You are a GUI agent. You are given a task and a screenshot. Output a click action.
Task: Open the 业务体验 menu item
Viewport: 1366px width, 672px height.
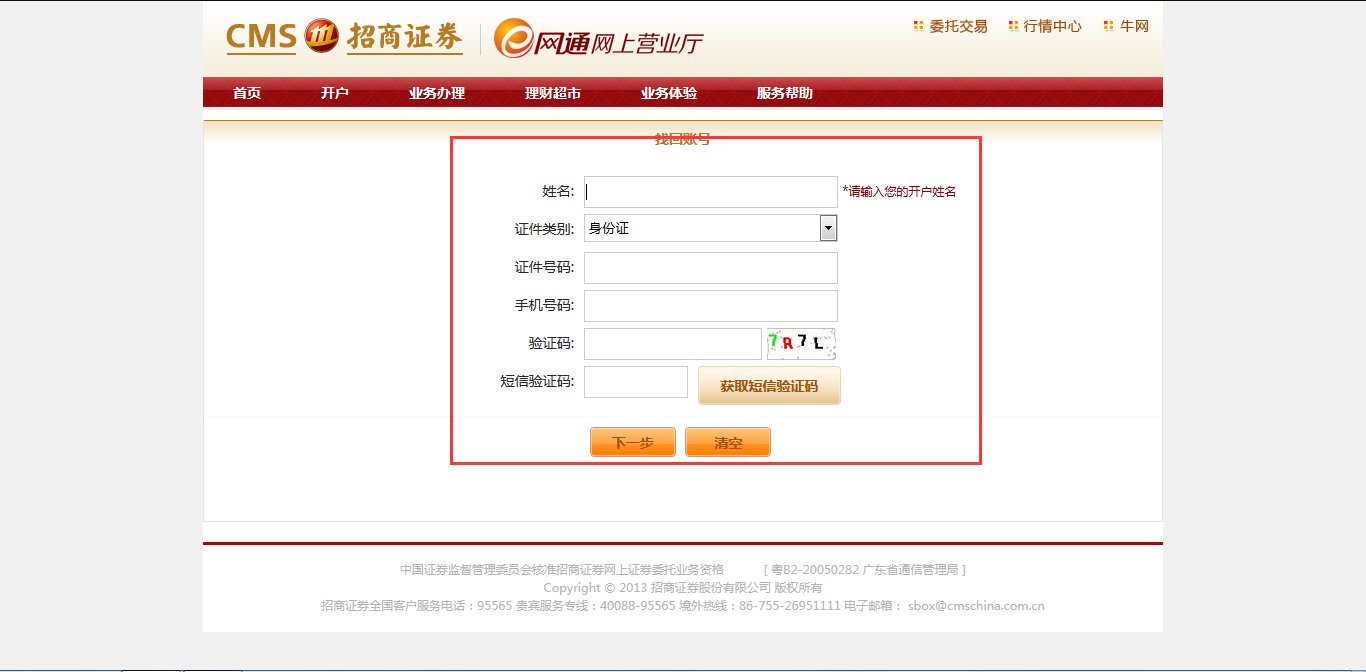point(667,92)
